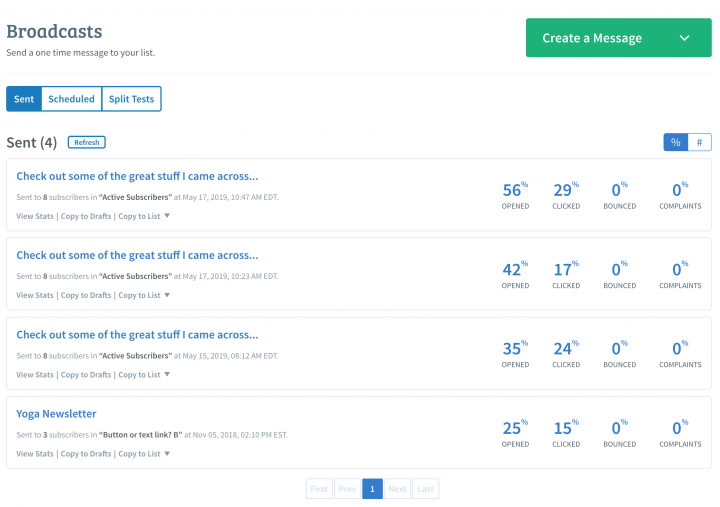Switch to the Scheduled tab
720x507 pixels.
(x=71, y=99)
